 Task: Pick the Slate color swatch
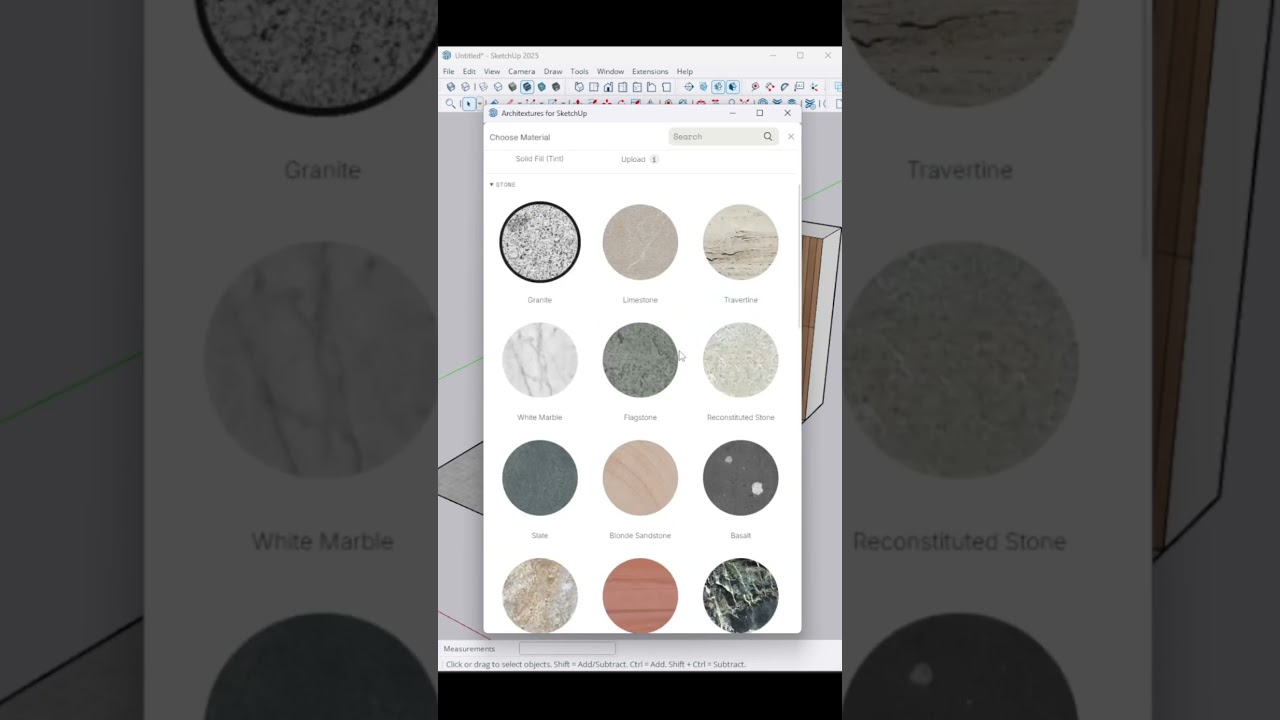click(540, 478)
